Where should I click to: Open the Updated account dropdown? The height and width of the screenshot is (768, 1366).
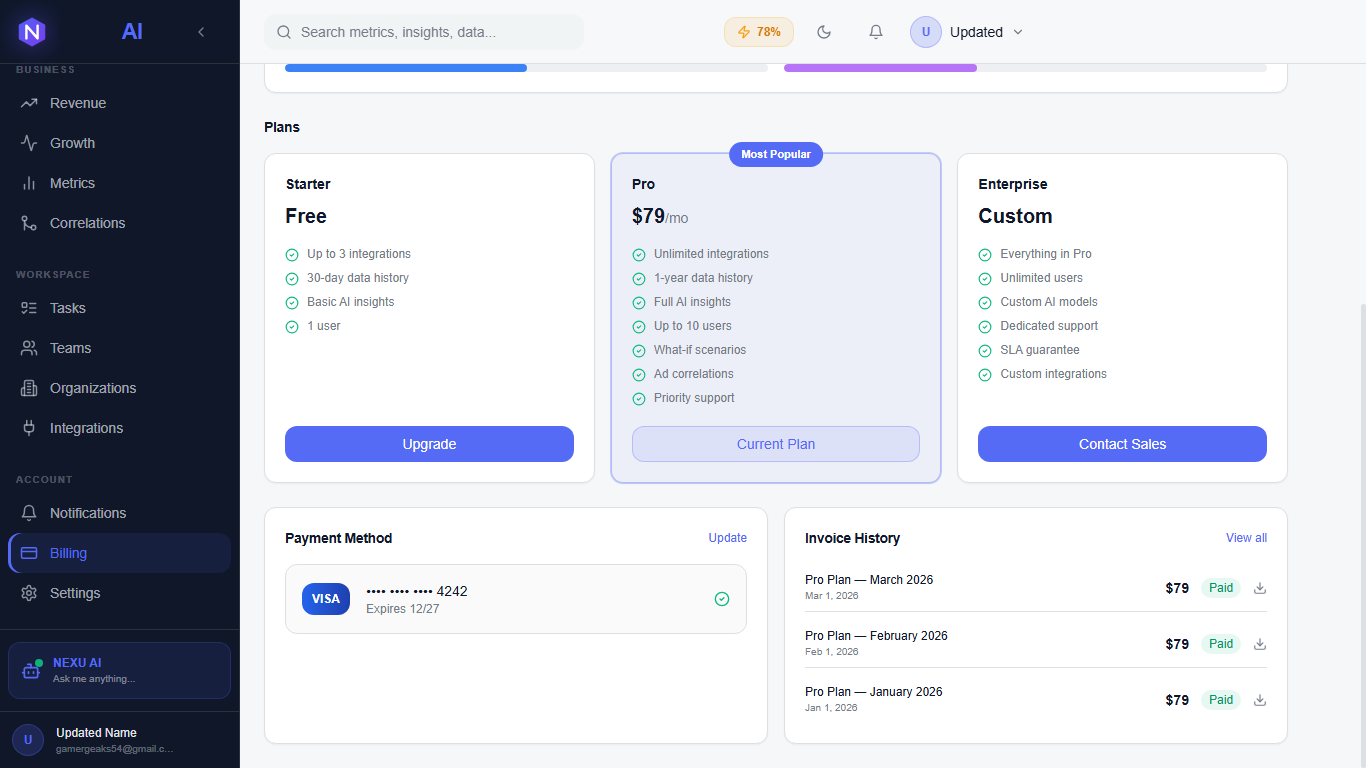click(968, 31)
